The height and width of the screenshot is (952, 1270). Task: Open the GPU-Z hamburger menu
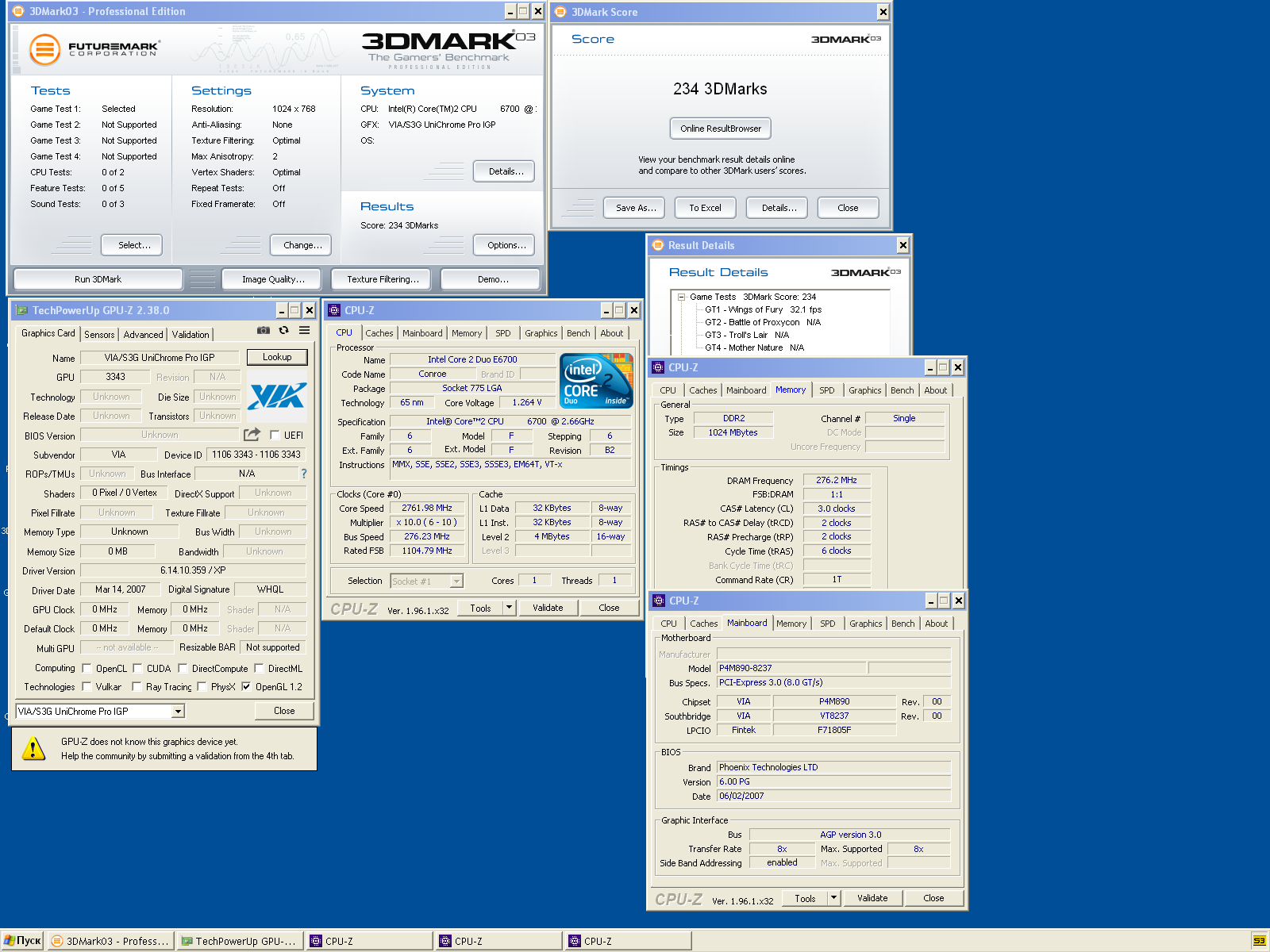point(304,330)
